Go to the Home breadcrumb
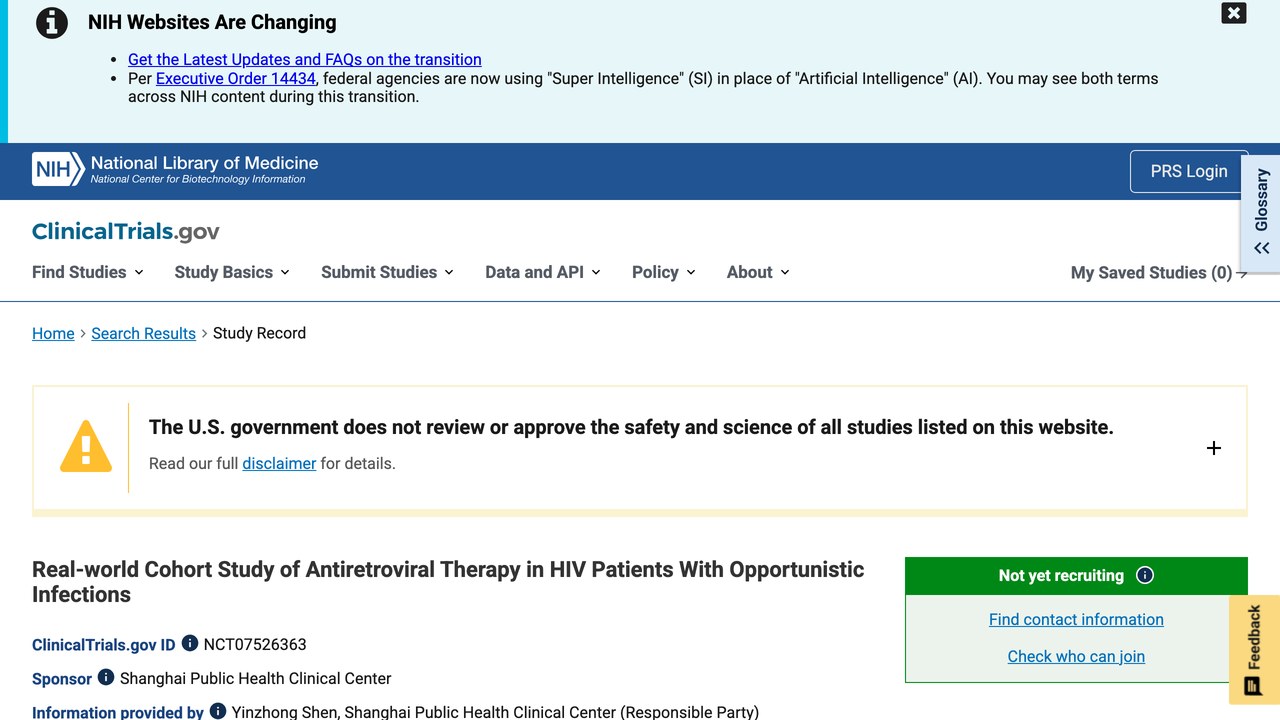1280x720 pixels. click(53, 334)
